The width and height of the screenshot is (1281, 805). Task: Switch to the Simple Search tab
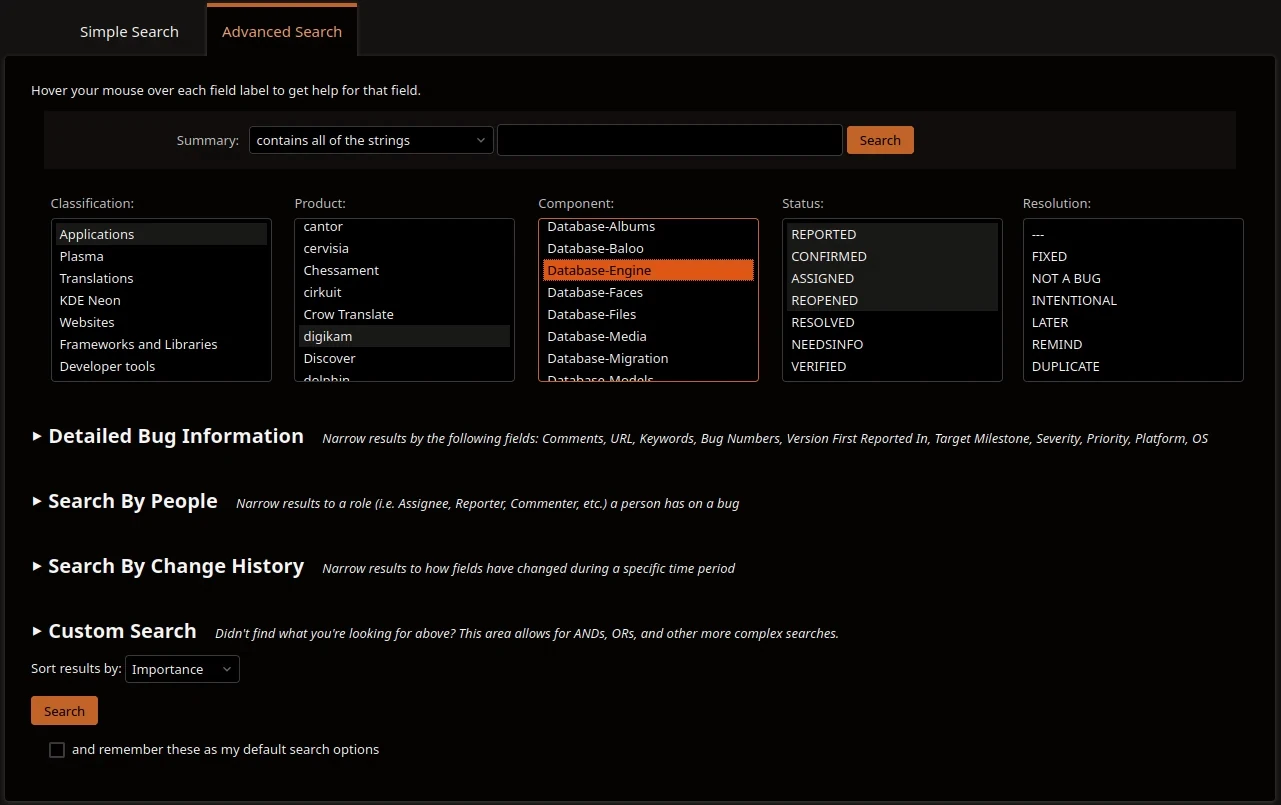129,31
